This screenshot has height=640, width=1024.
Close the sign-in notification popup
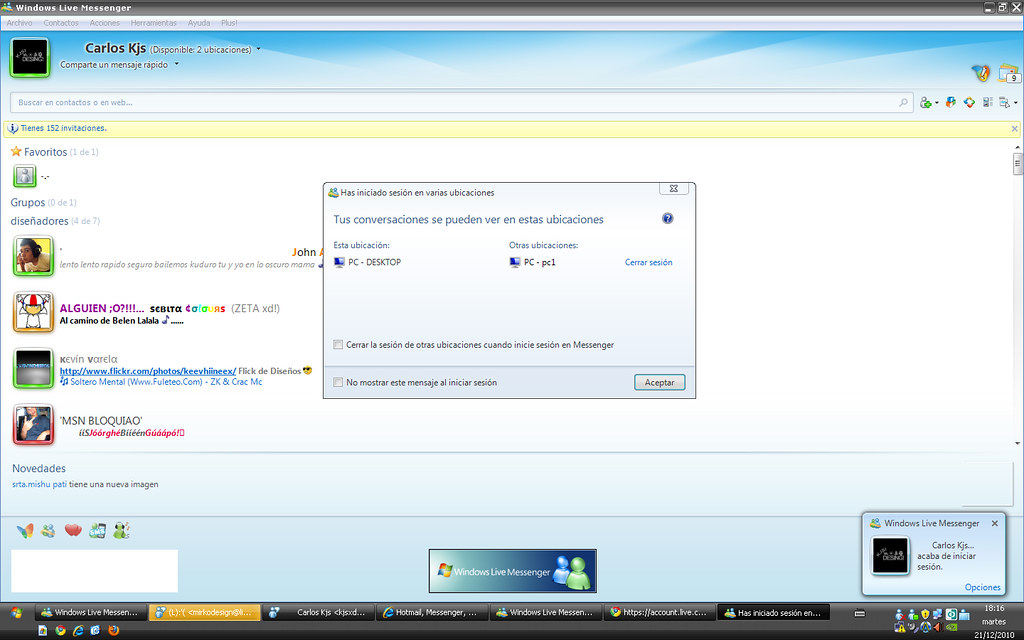pos(995,523)
